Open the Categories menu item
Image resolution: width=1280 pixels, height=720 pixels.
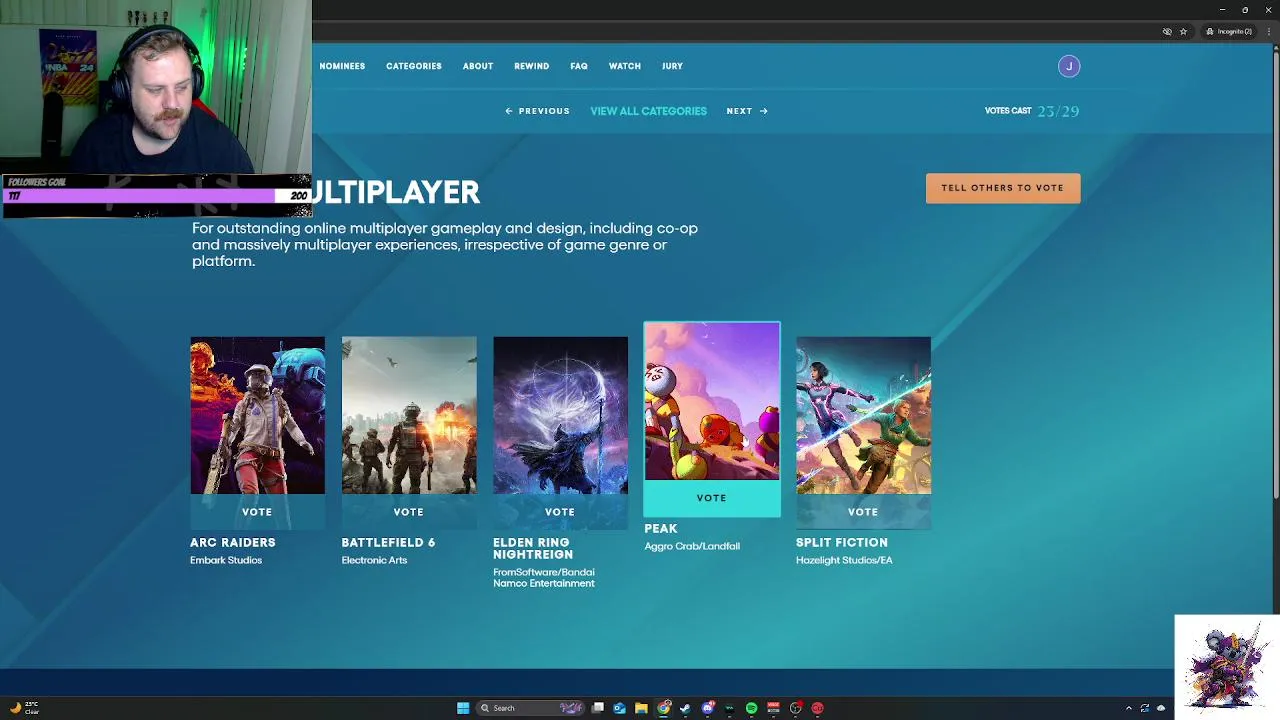414,66
